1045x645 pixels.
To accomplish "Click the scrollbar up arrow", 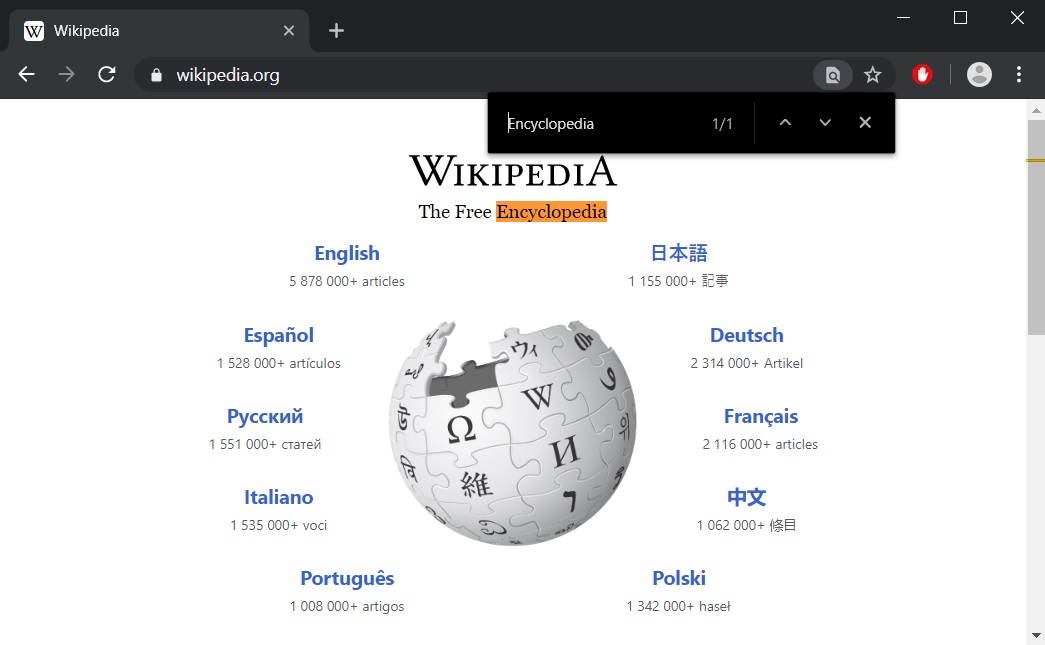I will coord(1036,110).
